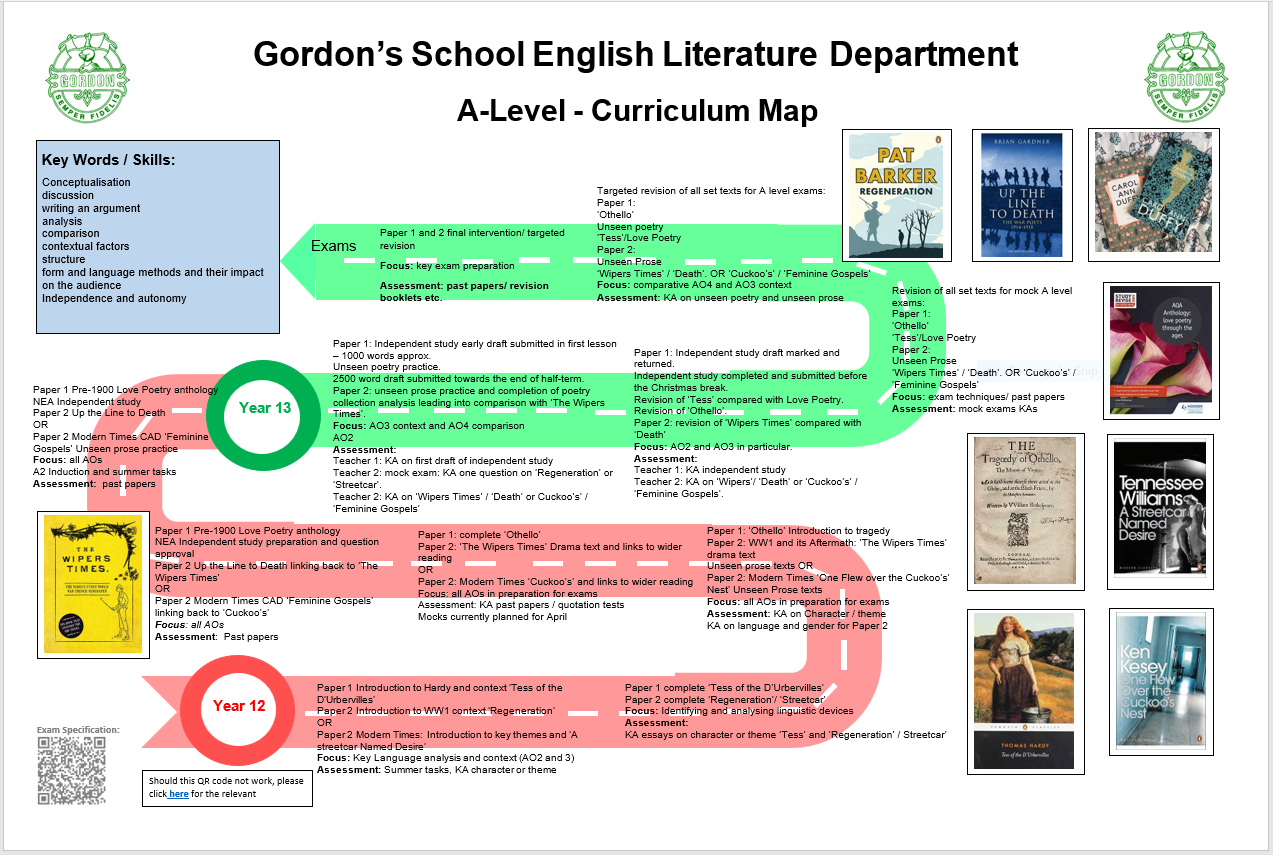Click the 'Exam Specification:' label
Screen dimensions: 1273x855
[x=78, y=730]
